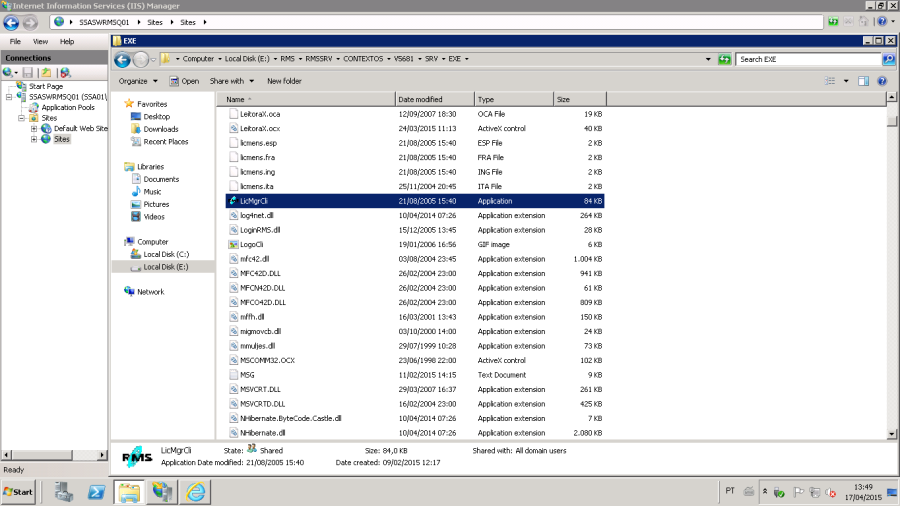Select the log4net.dll file row
This screenshot has height=506, width=900.
tap(415, 216)
